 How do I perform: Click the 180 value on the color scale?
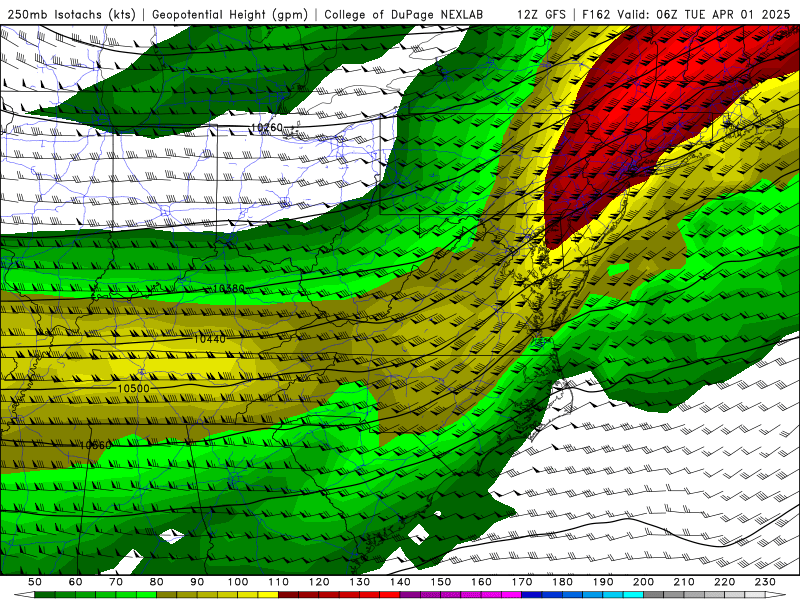pyautogui.click(x=563, y=582)
